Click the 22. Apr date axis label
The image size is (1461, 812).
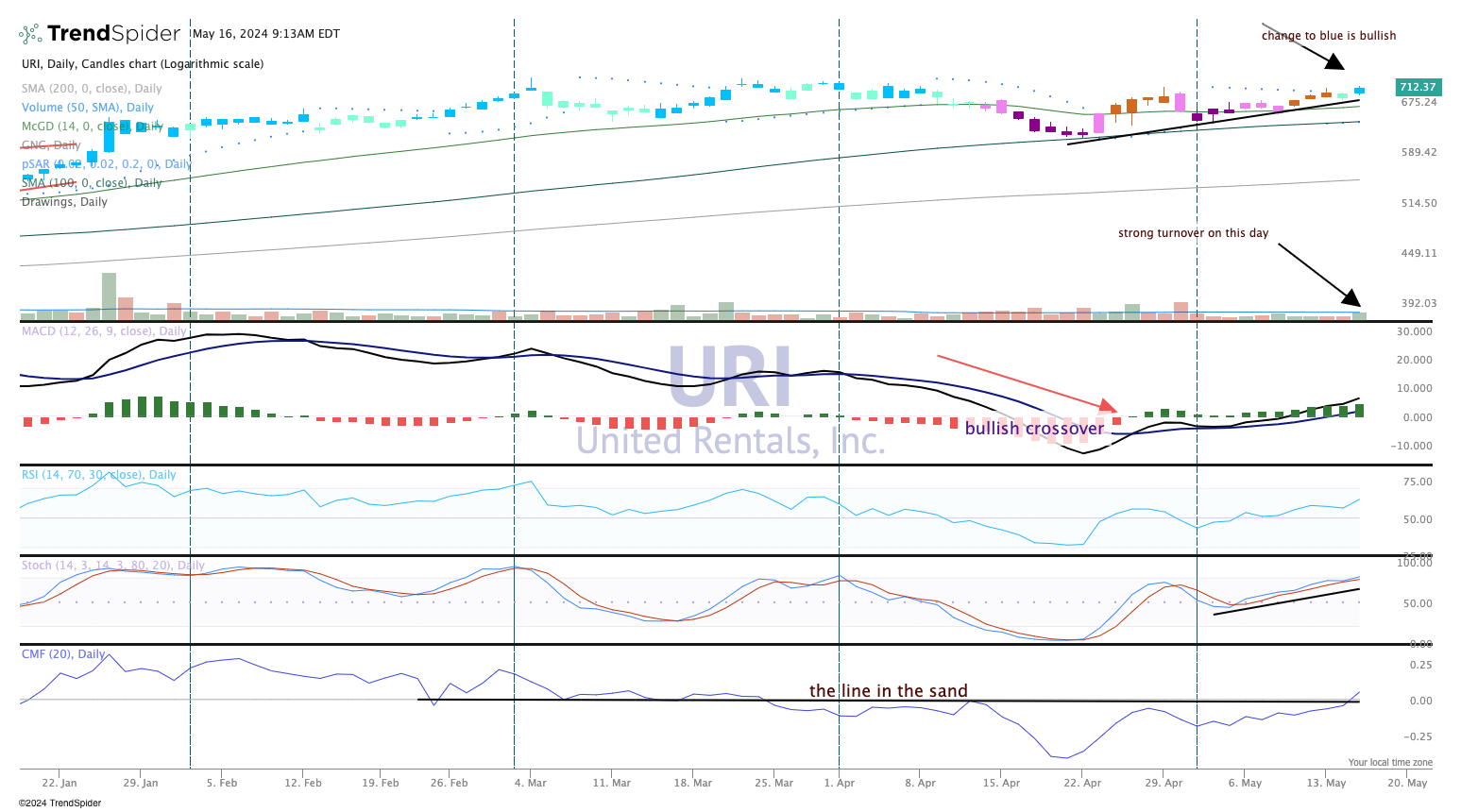click(1082, 783)
